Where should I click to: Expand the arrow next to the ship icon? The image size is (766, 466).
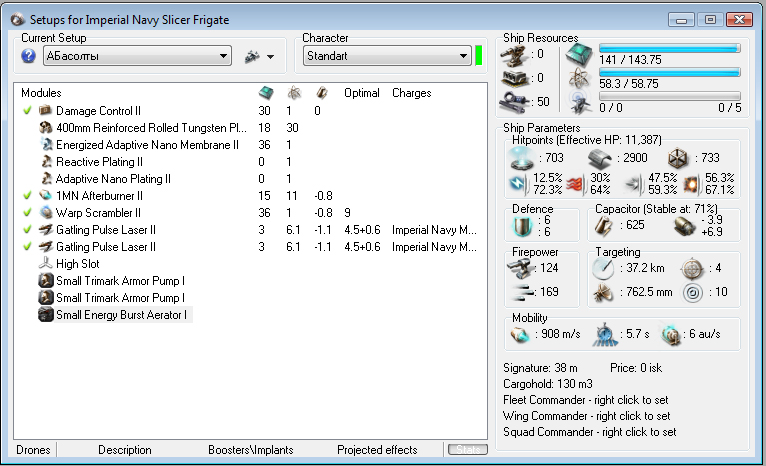pos(270,57)
